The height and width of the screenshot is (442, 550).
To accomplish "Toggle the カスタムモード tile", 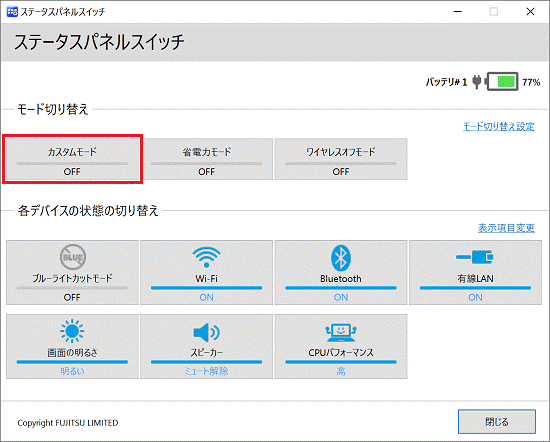I will [x=72, y=159].
